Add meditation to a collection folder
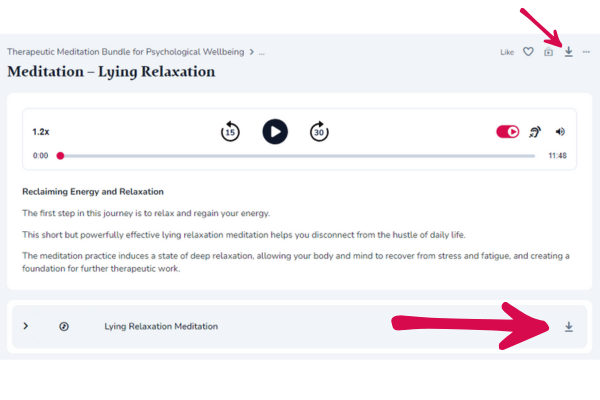This screenshot has height=400, width=600. coord(548,52)
